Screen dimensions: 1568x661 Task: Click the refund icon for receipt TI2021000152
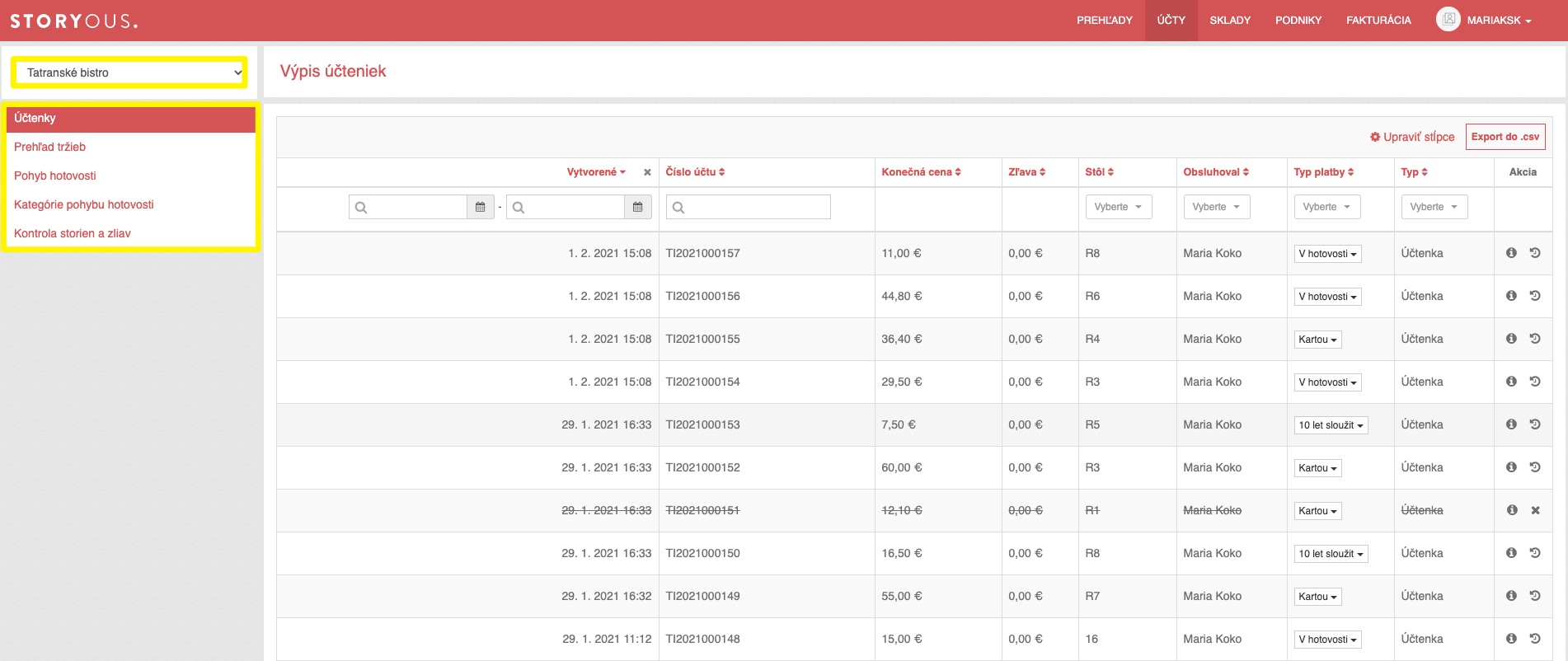point(1535,467)
